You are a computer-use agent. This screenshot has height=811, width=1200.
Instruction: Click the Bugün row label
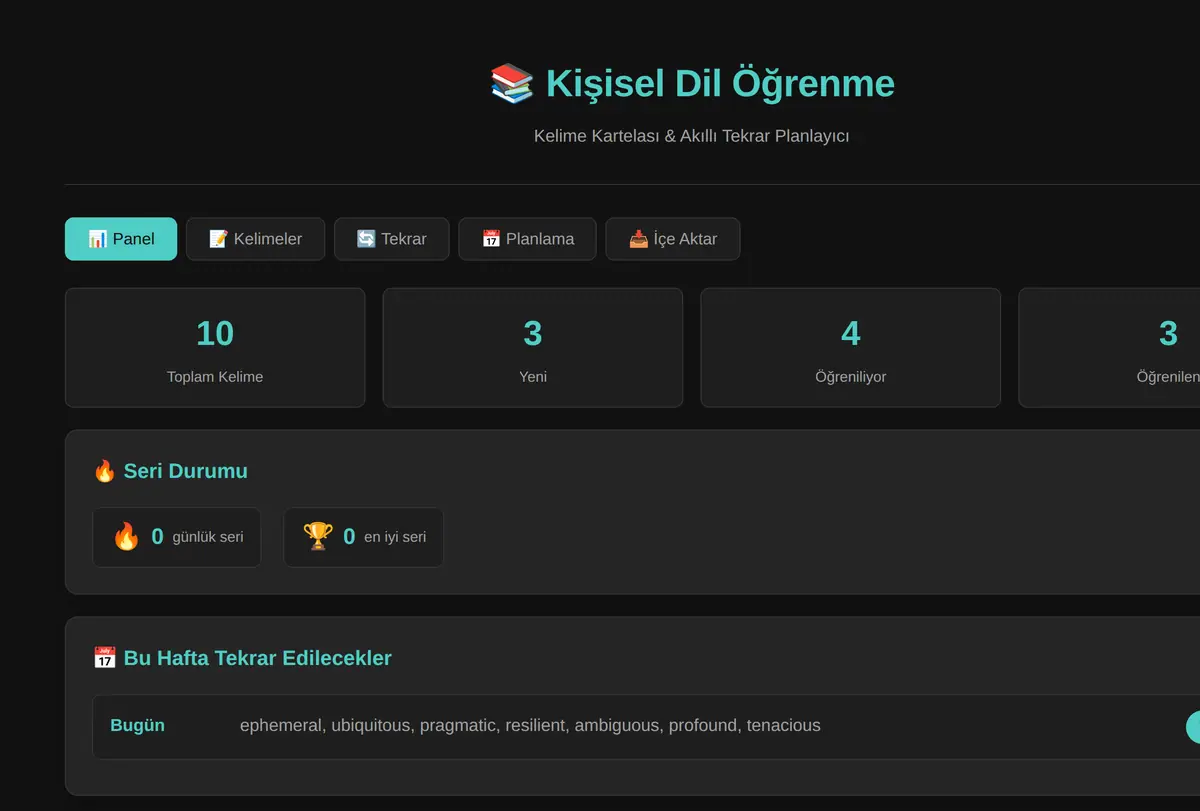(137, 726)
